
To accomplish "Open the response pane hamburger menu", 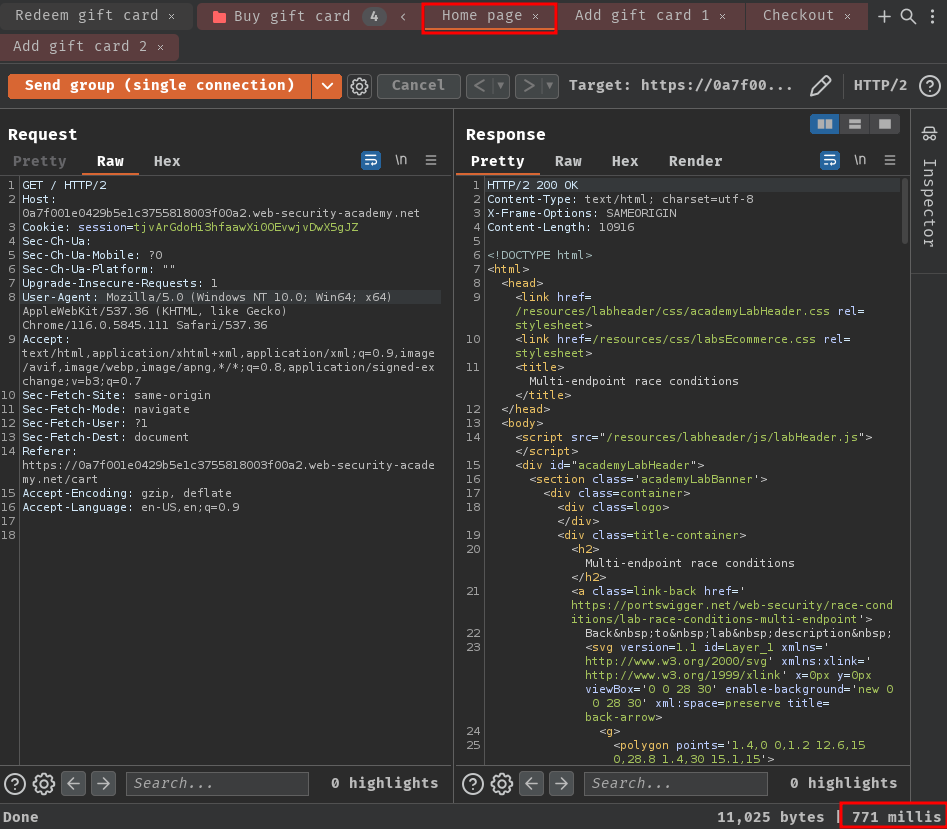I will coord(890,160).
